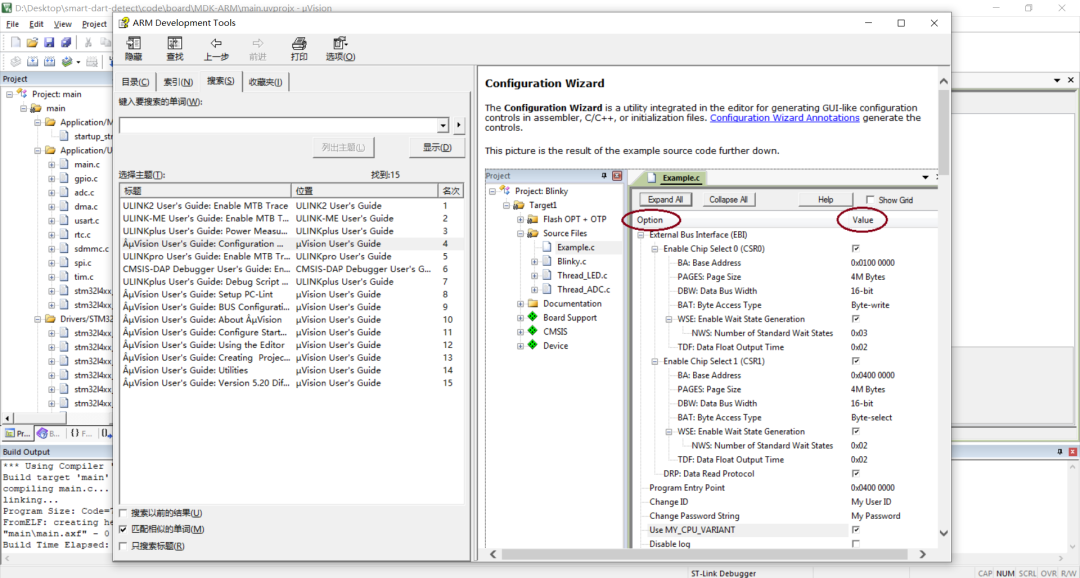
Task: Click the Open file icon in µVision toolbar
Action: pyautogui.click(x=32, y=43)
